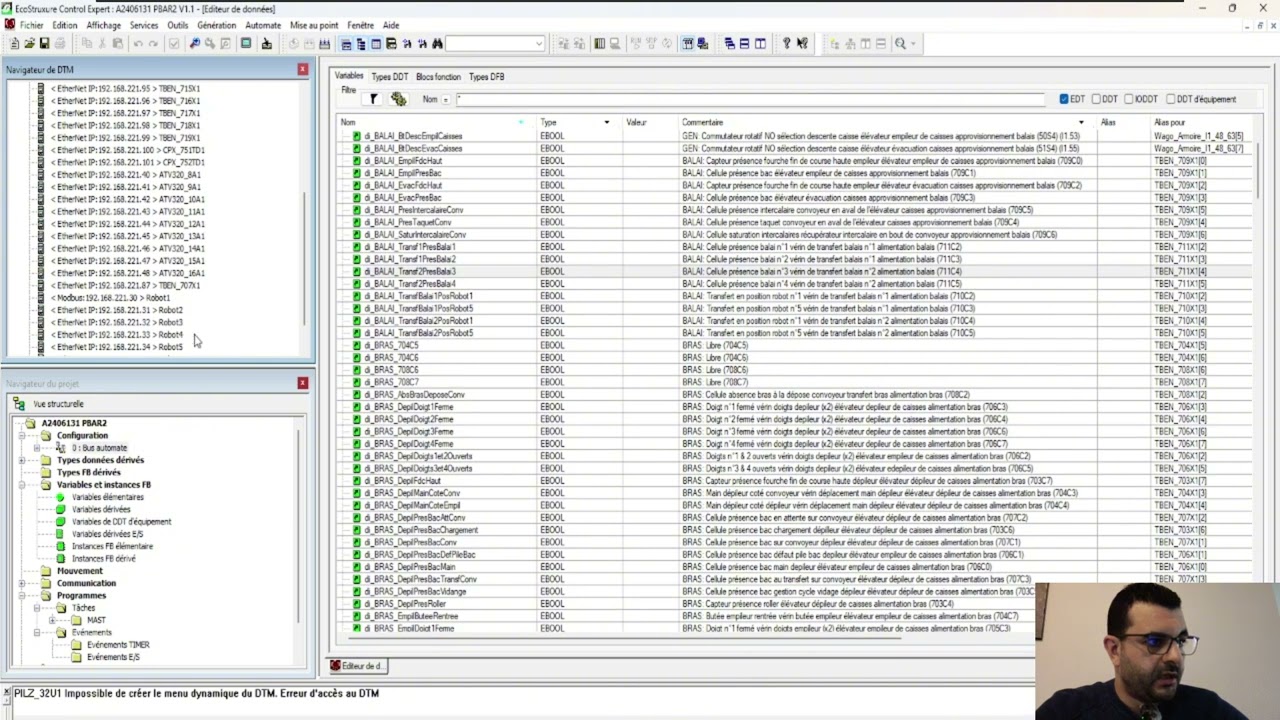Open the Fichier menu
Image resolution: width=1280 pixels, height=720 pixels.
point(31,25)
